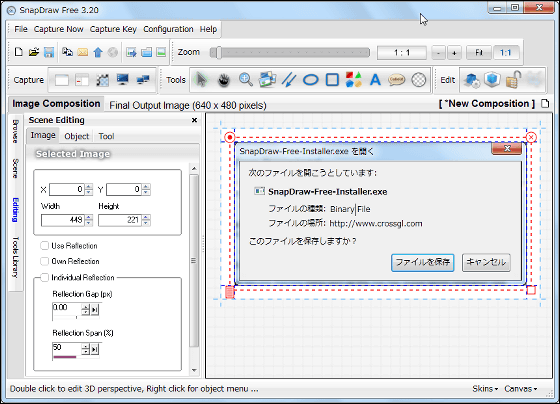The image size is (560, 404).
Task: Select the checkered circle tool
Action: (419, 80)
